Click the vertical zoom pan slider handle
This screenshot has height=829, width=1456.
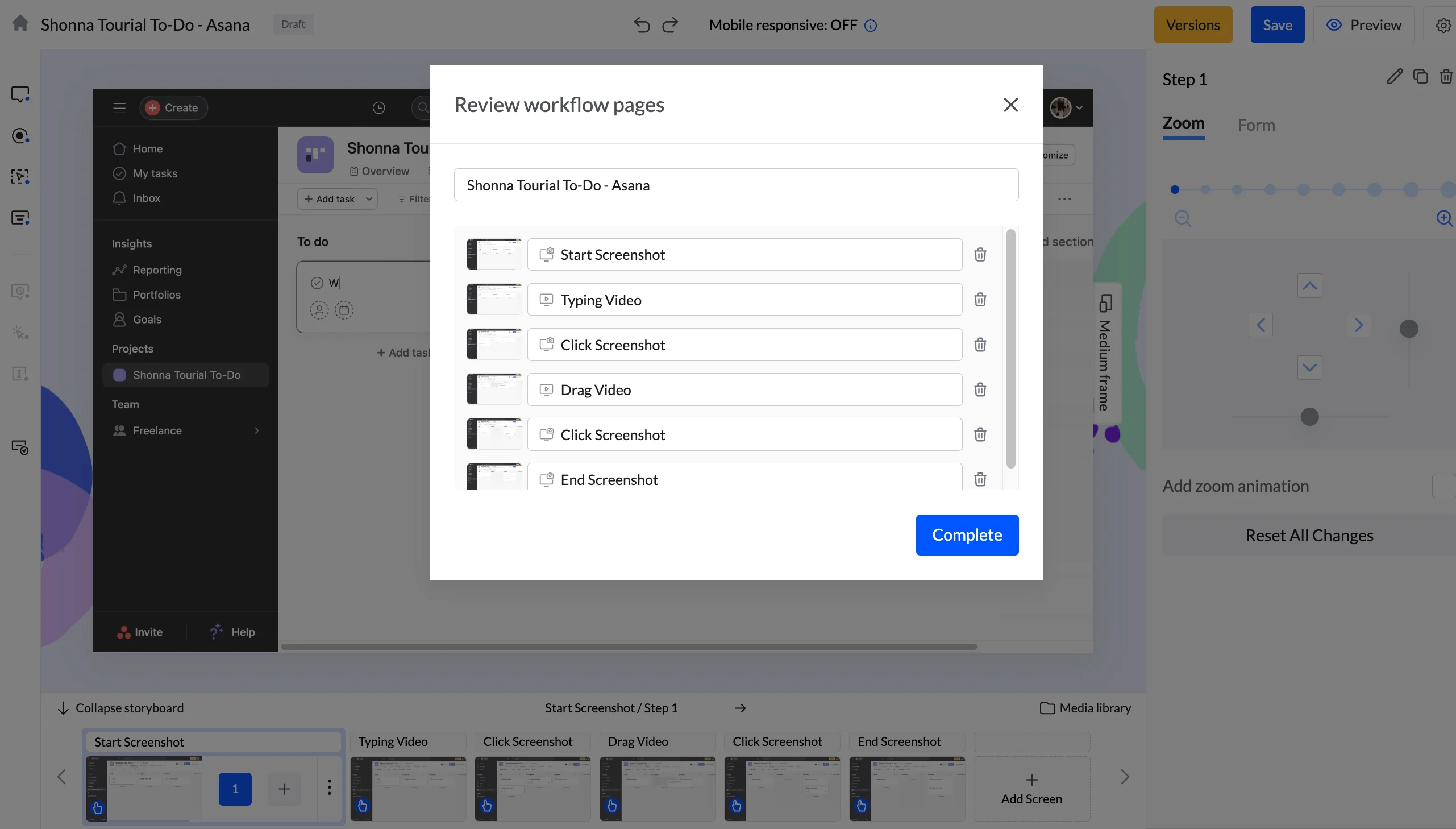pos(1408,329)
